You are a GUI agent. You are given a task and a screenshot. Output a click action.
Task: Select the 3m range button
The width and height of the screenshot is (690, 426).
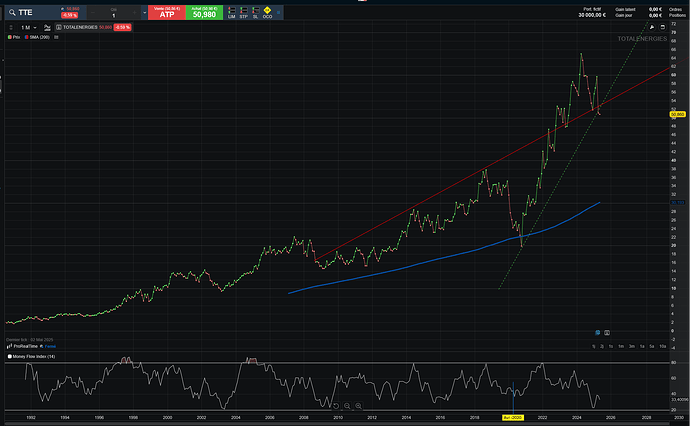click(631, 346)
